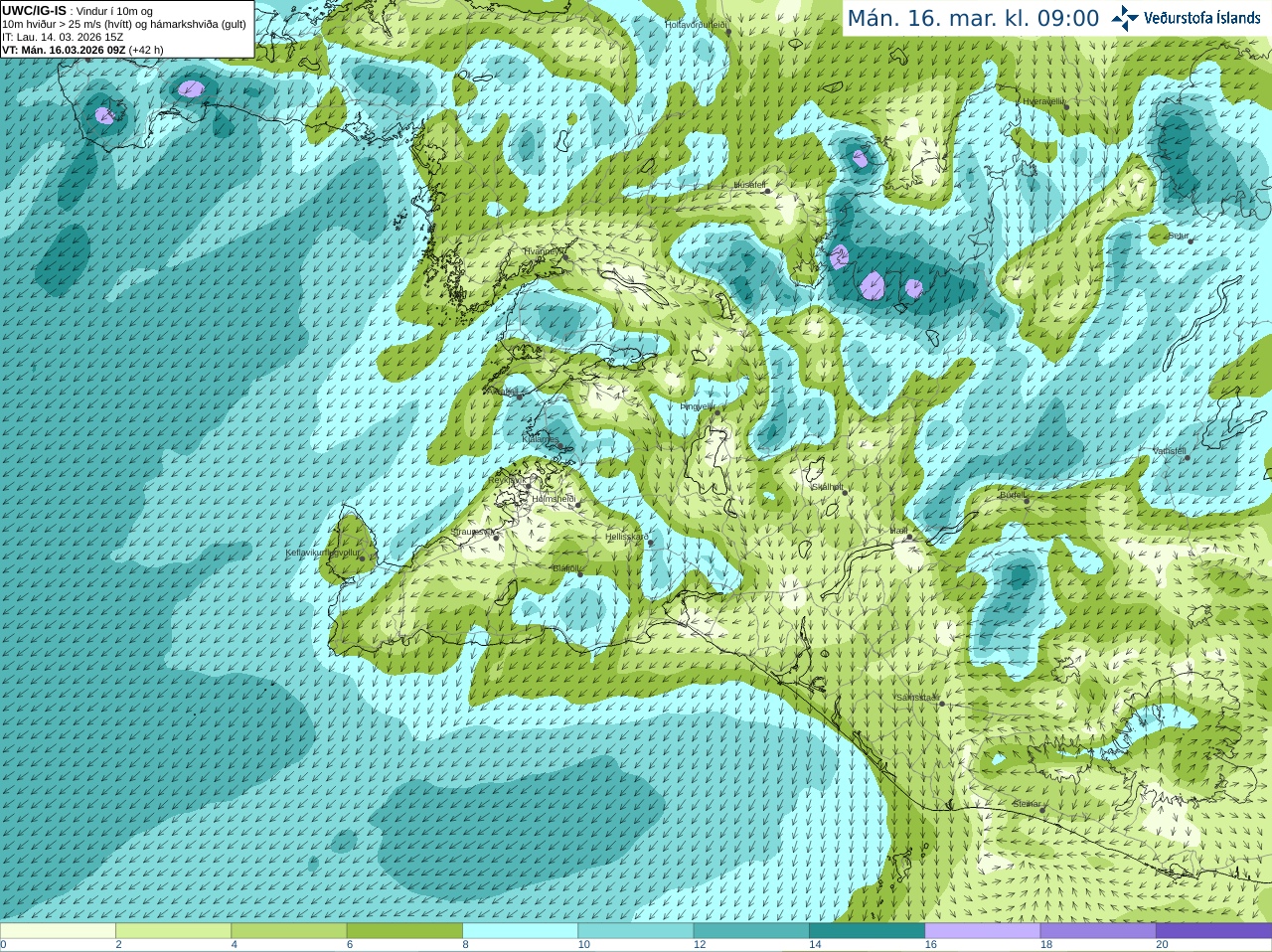Click the 'Veðurstofa Íslands' text
Viewport: 1272px width, 952px height.
click(1201, 18)
